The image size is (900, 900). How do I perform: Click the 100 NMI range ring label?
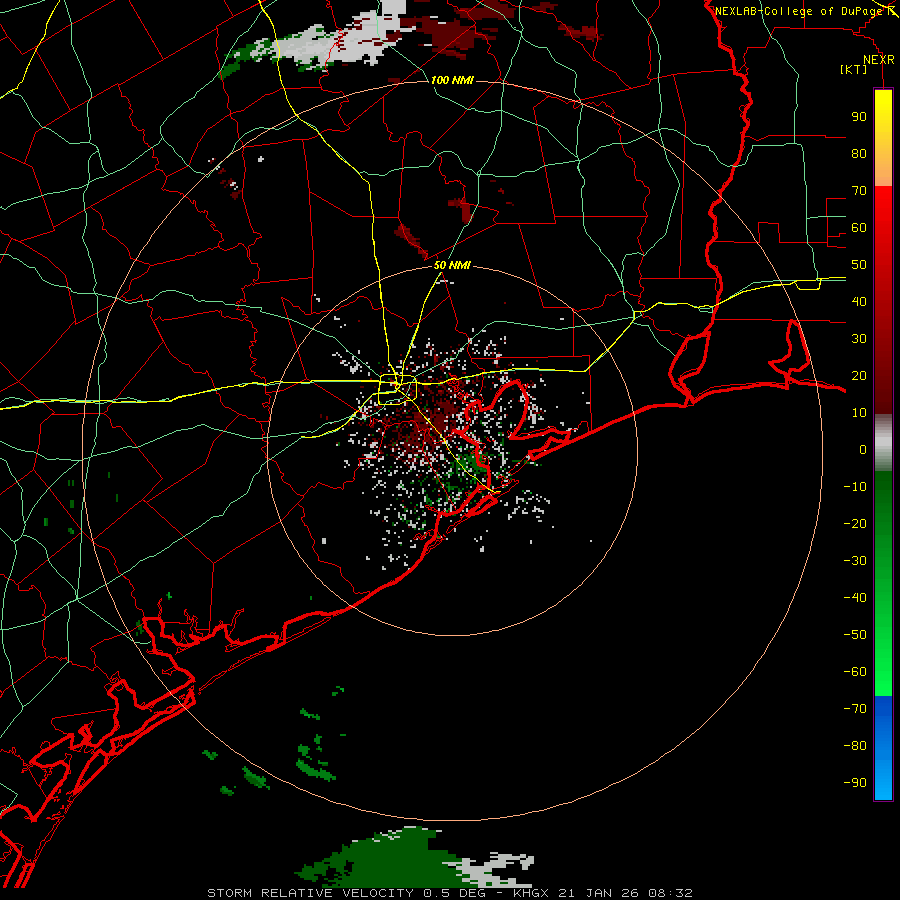[x=452, y=80]
